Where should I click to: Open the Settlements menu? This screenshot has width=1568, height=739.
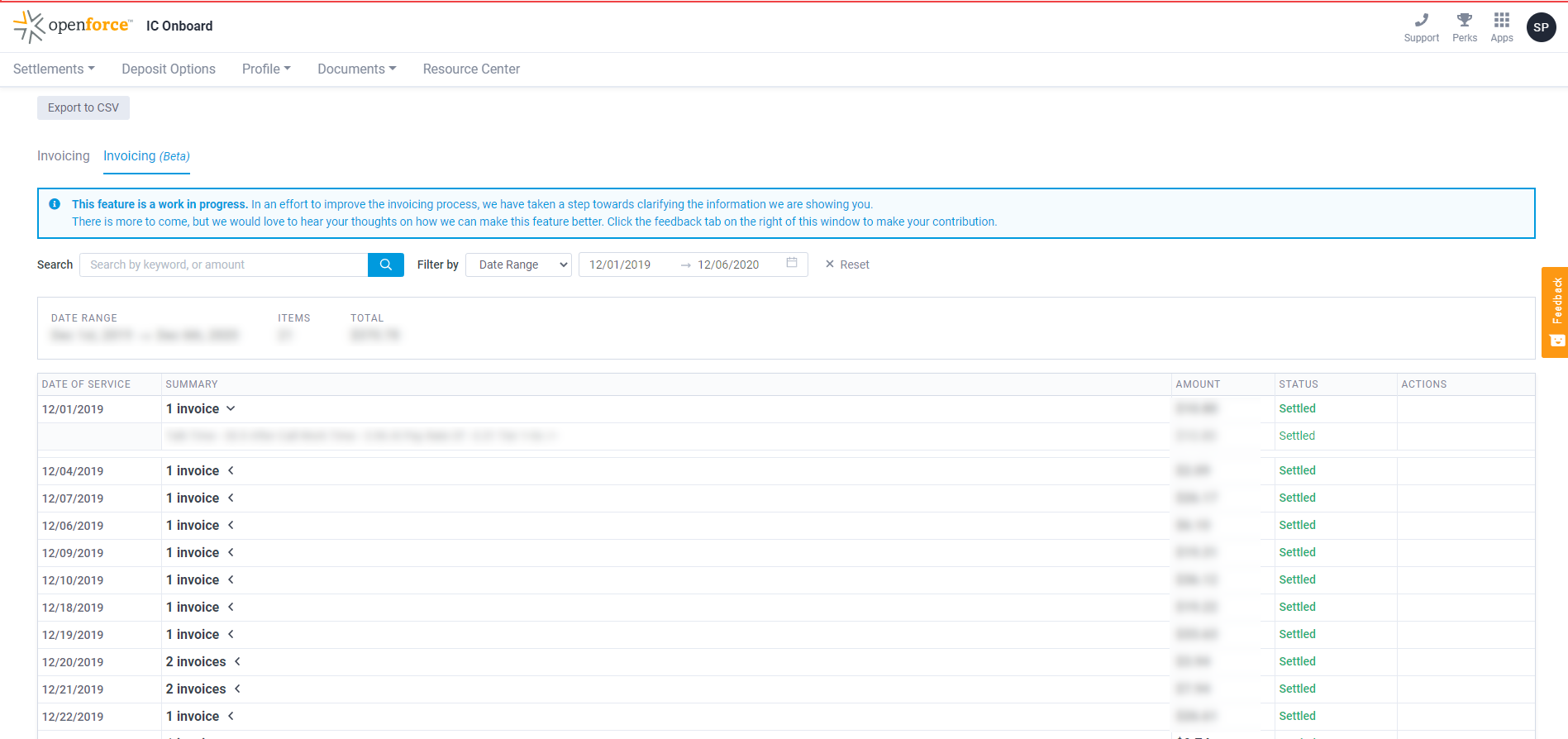point(54,69)
